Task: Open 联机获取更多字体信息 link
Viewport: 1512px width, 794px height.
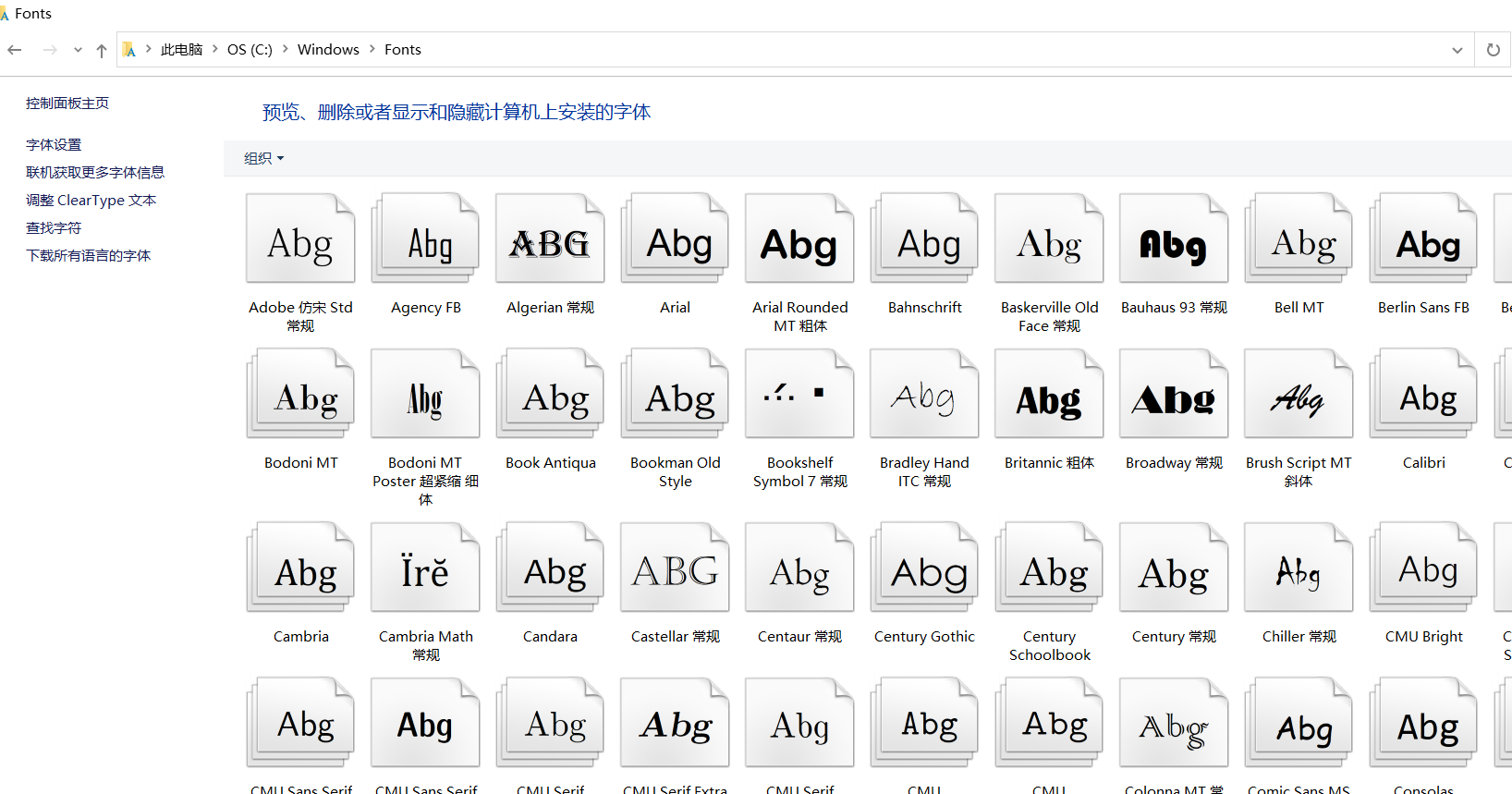Action: click(x=95, y=173)
